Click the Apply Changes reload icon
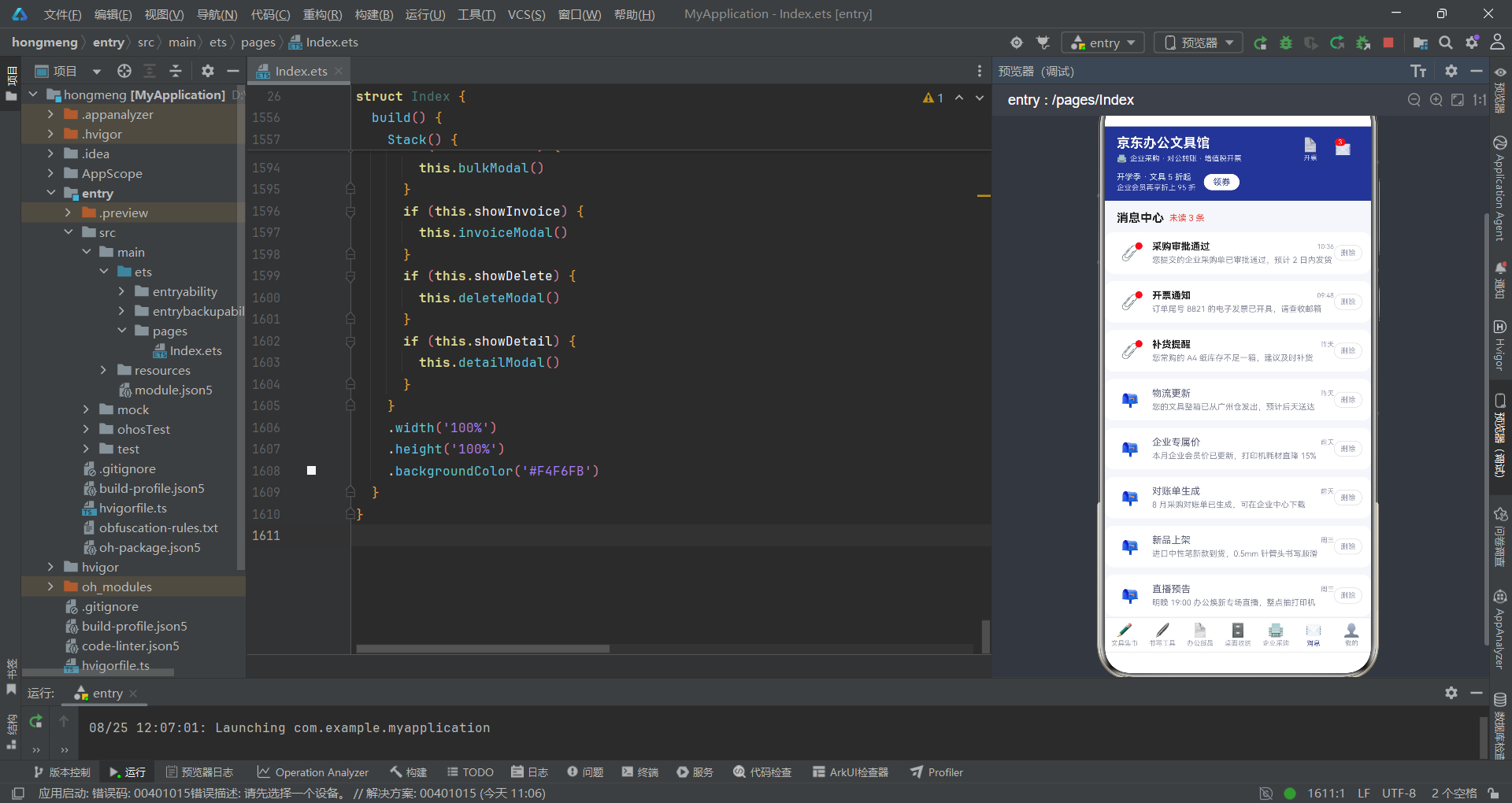The width and height of the screenshot is (1512, 803). (1337, 43)
